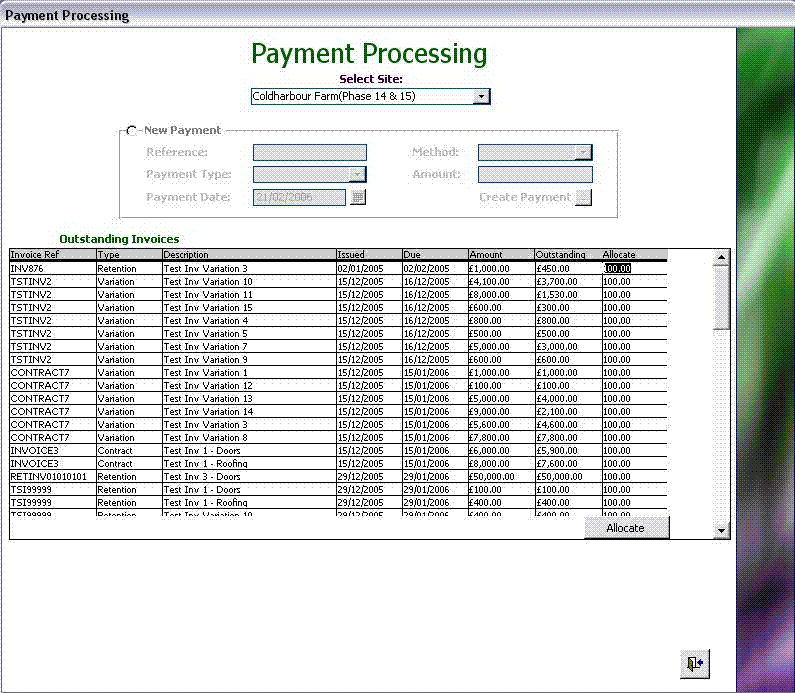
Task: Click the £50,000.00 outstanding value
Action: [x=559, y=477]
